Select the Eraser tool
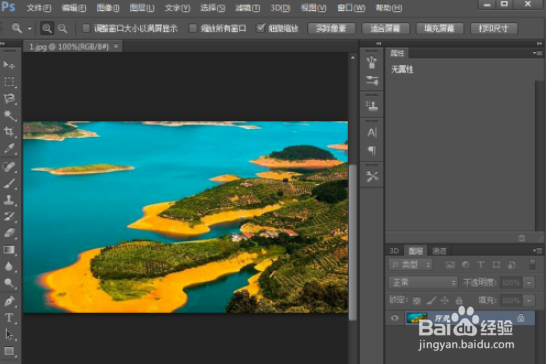Screen dimensions: 546x364 [9, 233]
